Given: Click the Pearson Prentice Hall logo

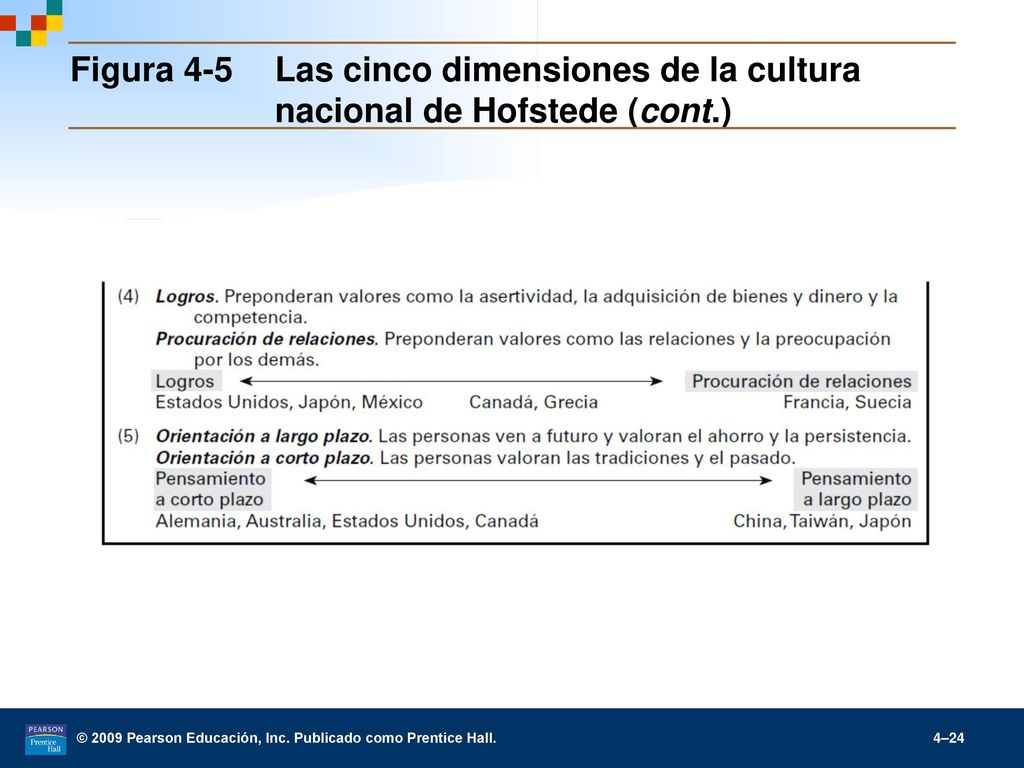Looking at the screenshot, I should point(45,739).
